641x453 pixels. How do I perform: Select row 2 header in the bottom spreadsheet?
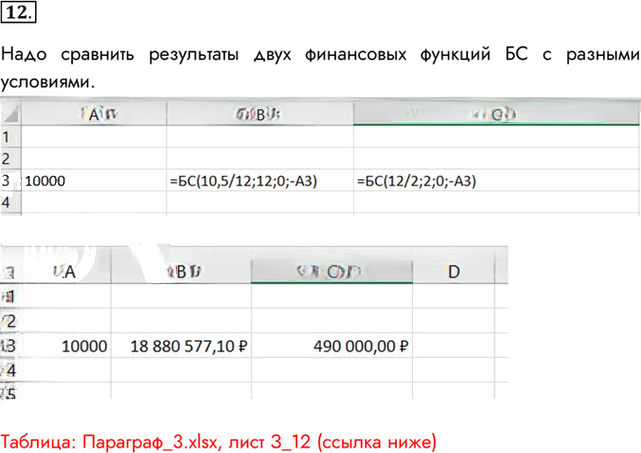pyautogui.click(x=9, y=321)
